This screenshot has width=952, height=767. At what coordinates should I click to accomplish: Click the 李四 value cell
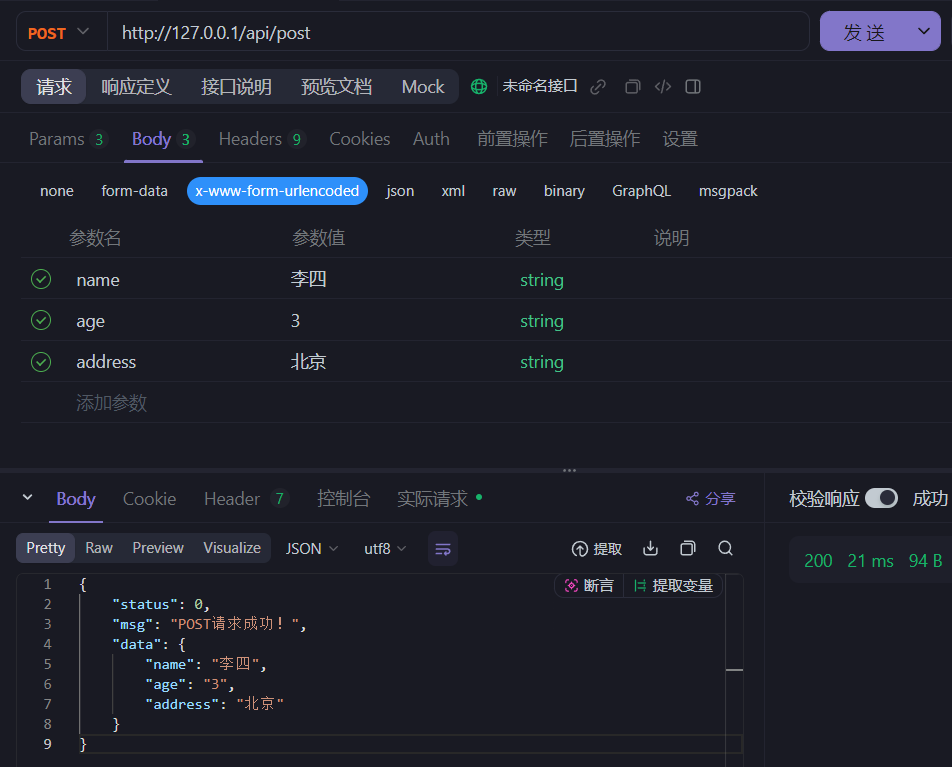coord(308,279)
